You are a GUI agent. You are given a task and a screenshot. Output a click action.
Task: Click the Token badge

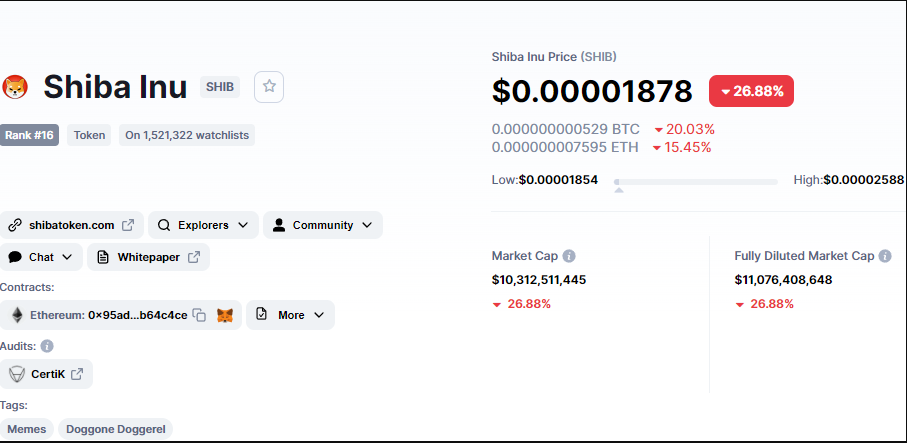(89, 135)
